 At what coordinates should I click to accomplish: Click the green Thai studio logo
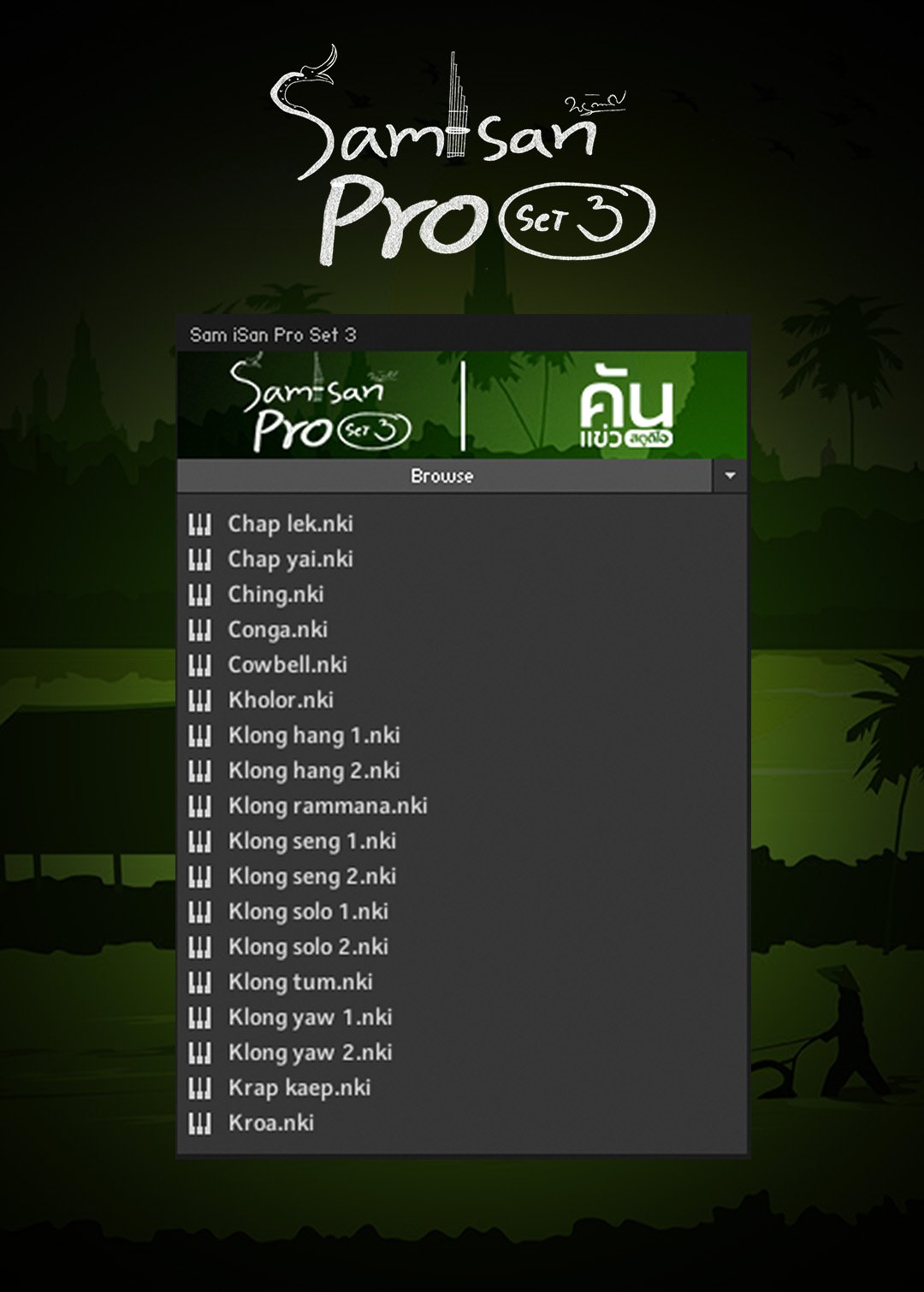pos(626,406)
